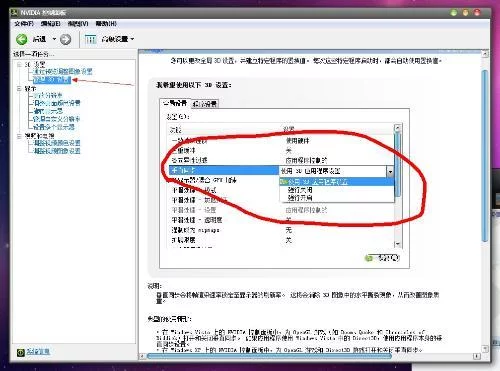Click the grey Forward arrow icon

tap(65, 39)
